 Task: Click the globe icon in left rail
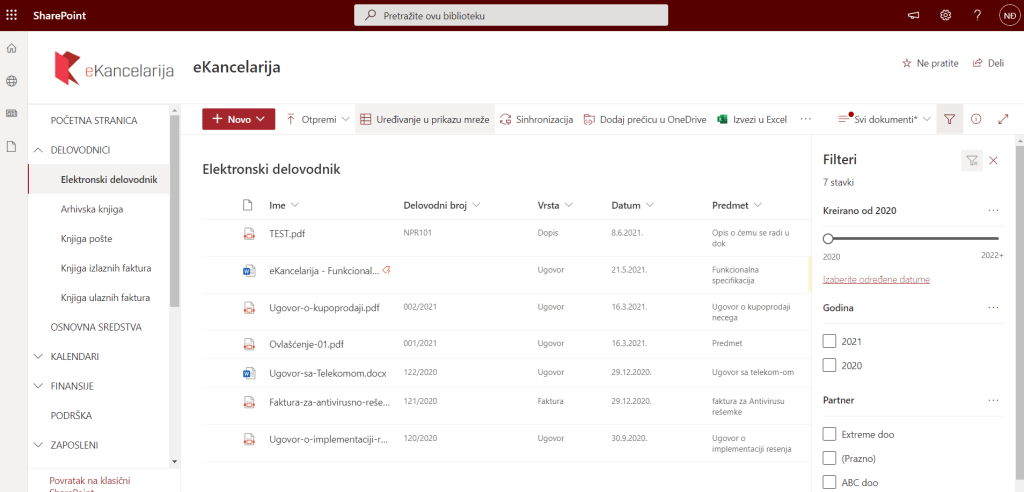tap(12, 81)
